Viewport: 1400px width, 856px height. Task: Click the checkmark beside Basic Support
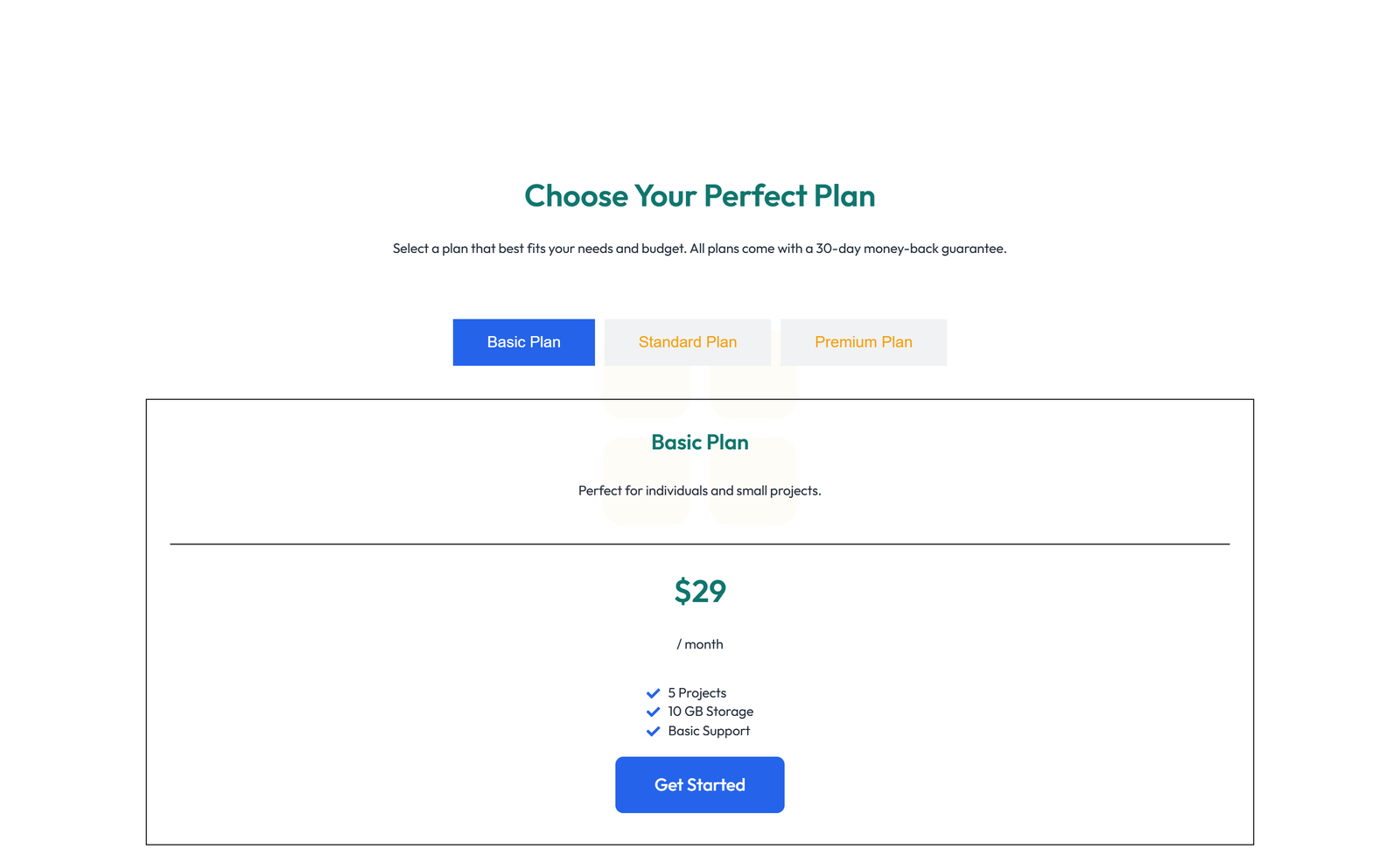[x=653, y=731]
